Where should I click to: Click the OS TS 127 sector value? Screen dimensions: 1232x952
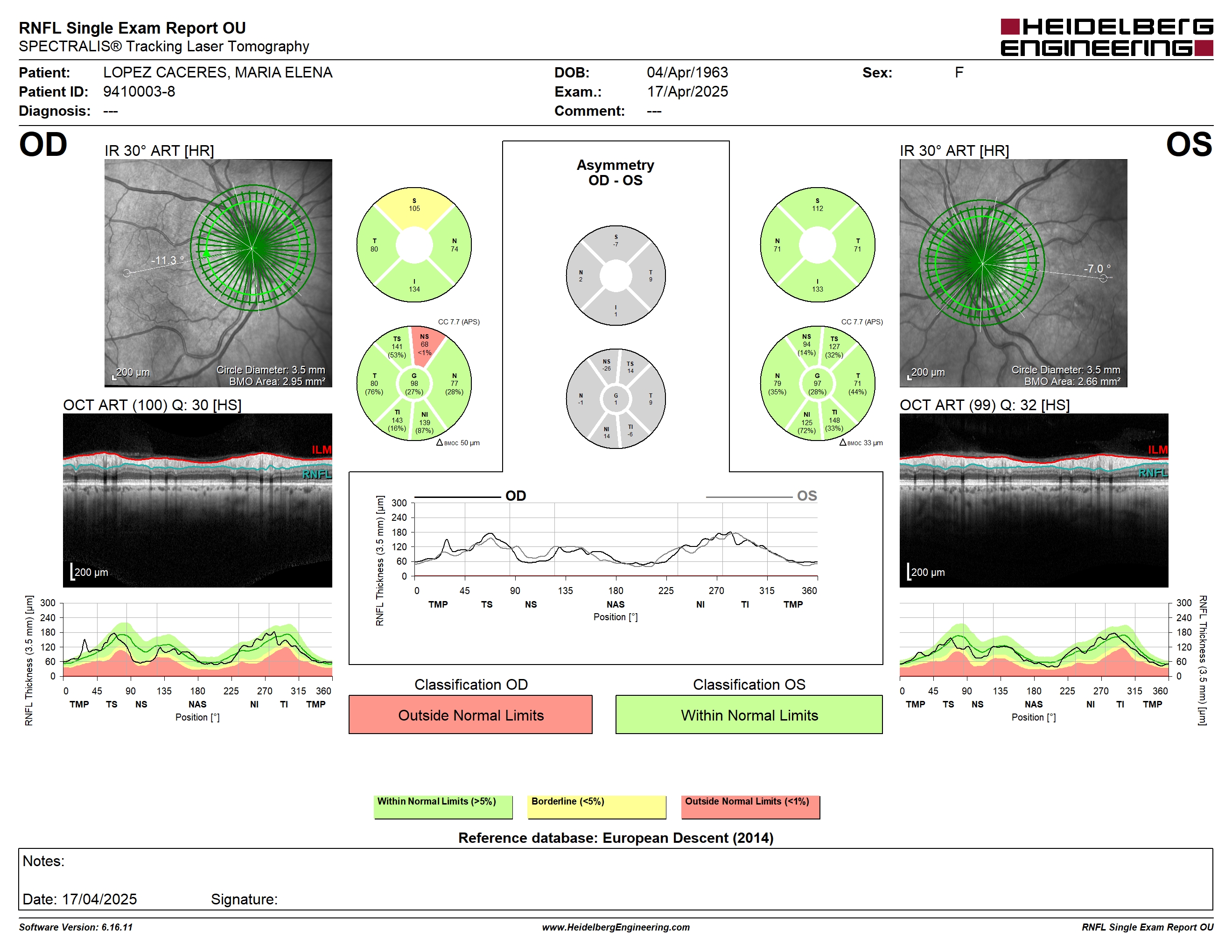click(834, 347)
